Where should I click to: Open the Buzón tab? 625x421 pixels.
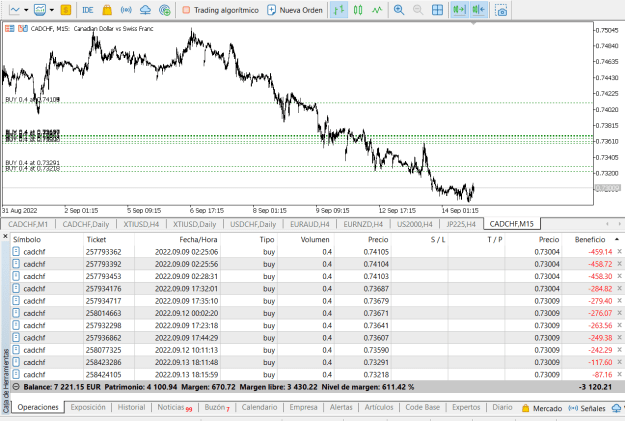217,407
